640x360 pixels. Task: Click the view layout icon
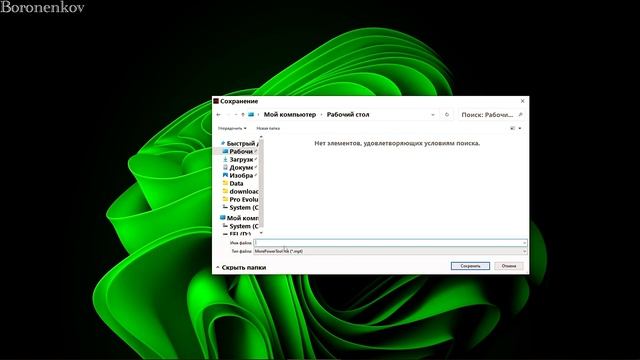coord(513,128)
